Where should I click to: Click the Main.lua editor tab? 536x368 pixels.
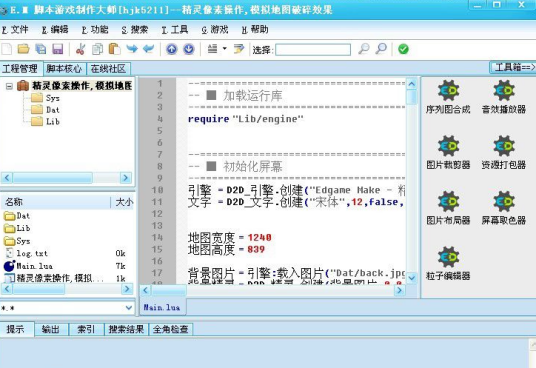(162, 307)
